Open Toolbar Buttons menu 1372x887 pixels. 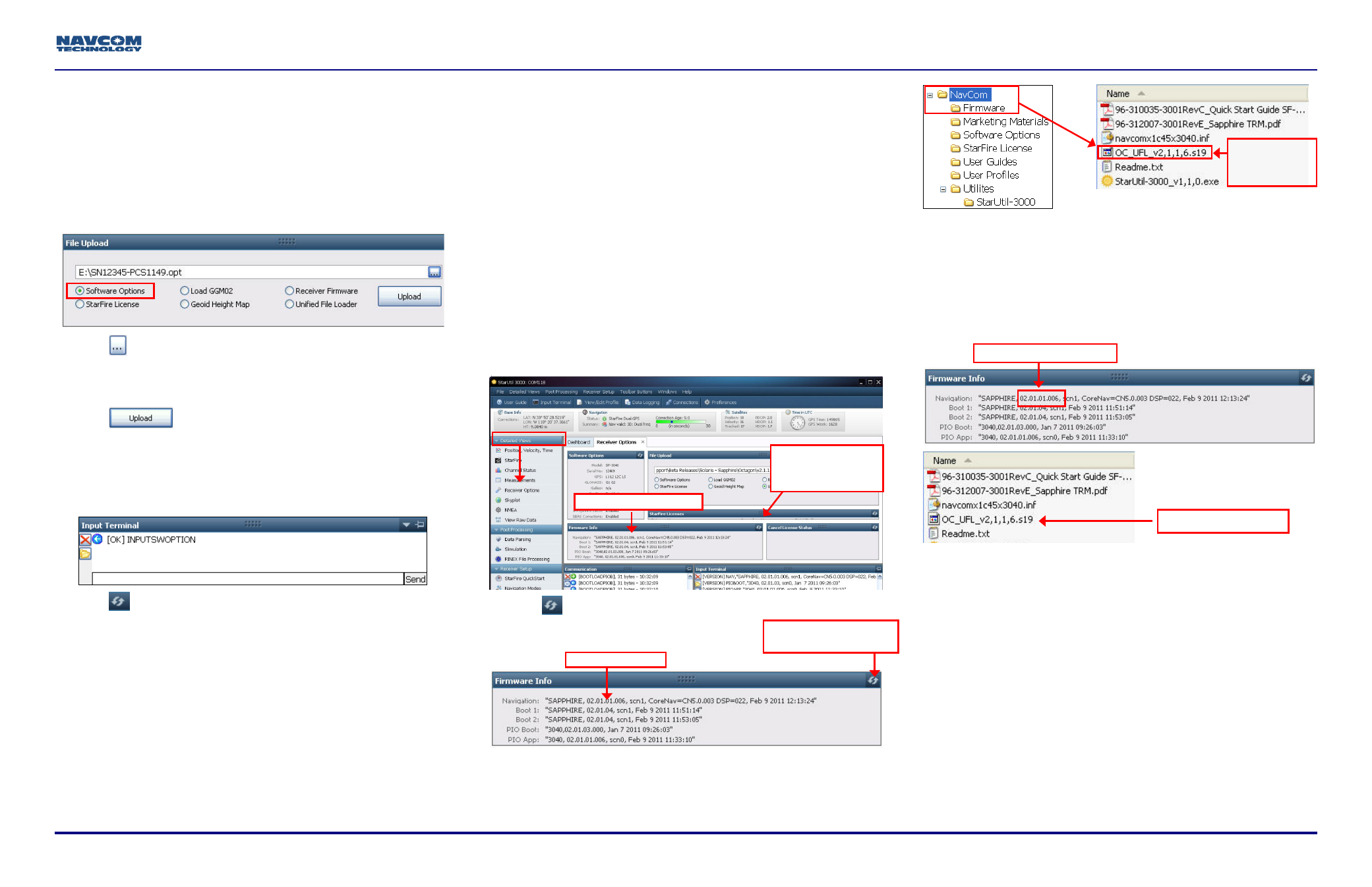point(636,392)
